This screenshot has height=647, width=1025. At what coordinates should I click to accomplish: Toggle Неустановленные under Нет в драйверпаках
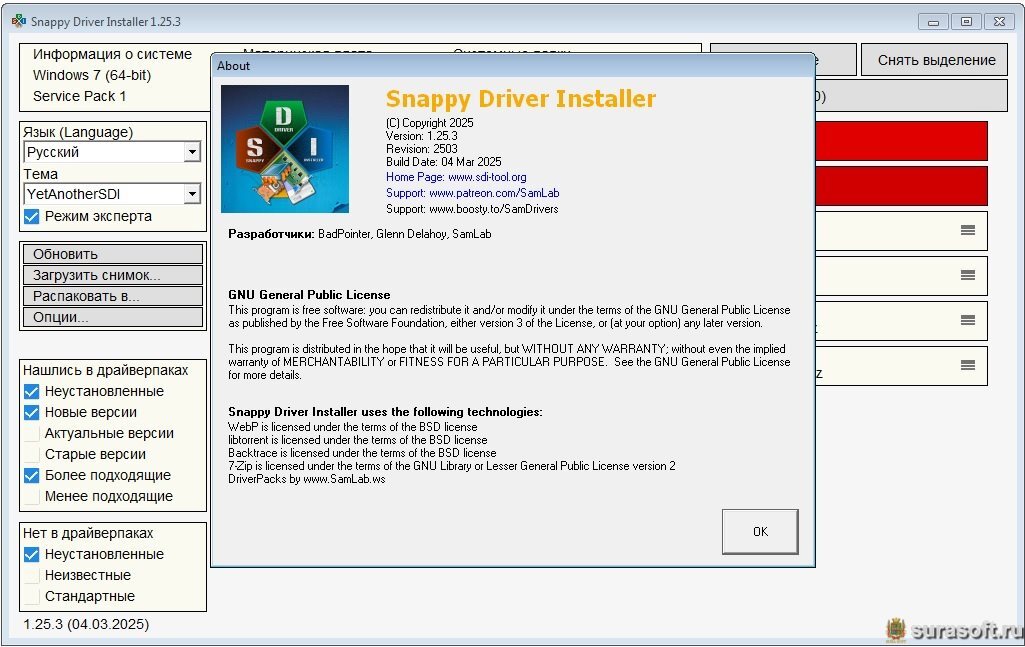point(31,554)
